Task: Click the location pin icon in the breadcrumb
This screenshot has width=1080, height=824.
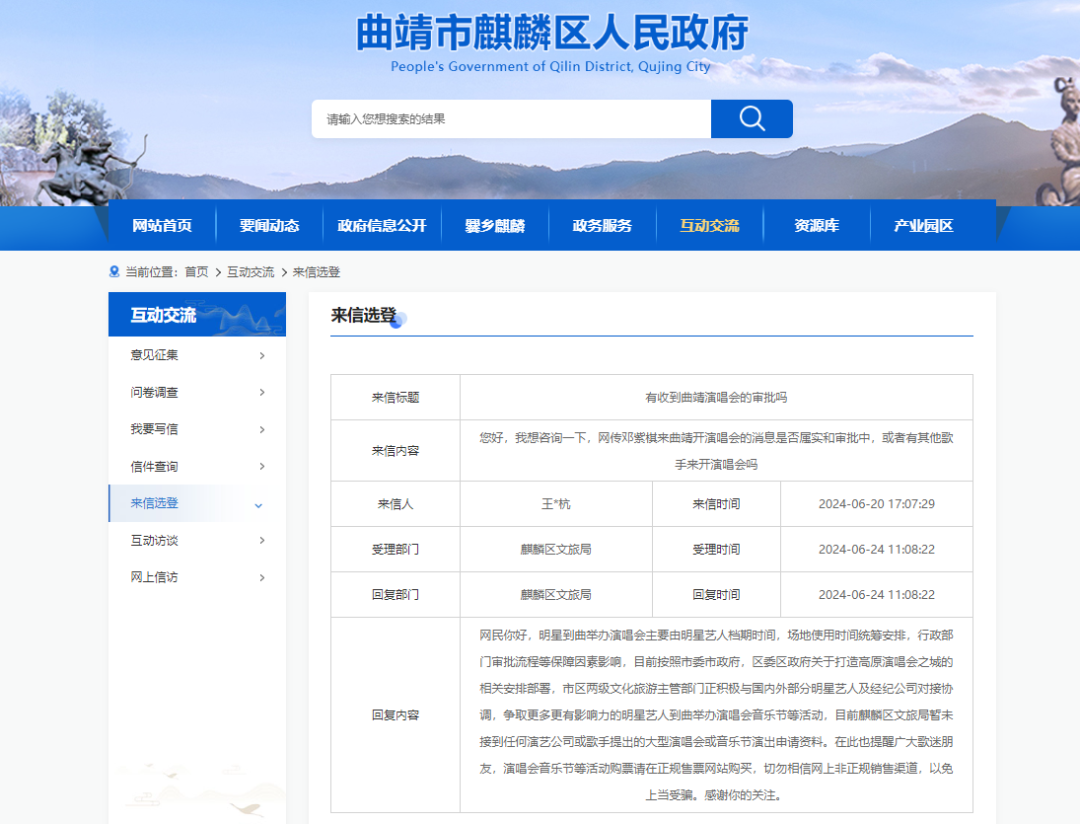Action: tap(114, 271)
